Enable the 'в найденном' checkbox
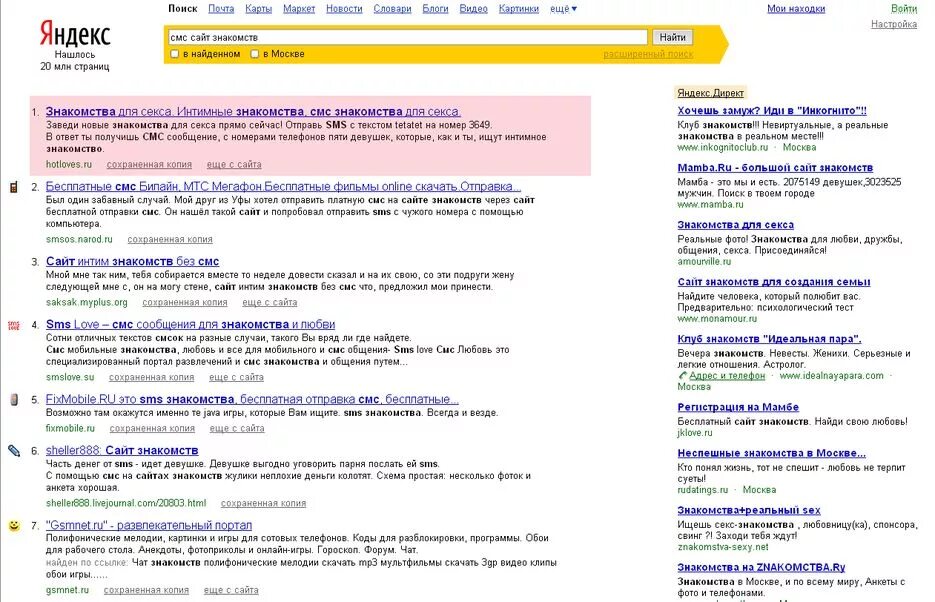The width and height of the screenshot is (935, 602). tap(175, 54)
